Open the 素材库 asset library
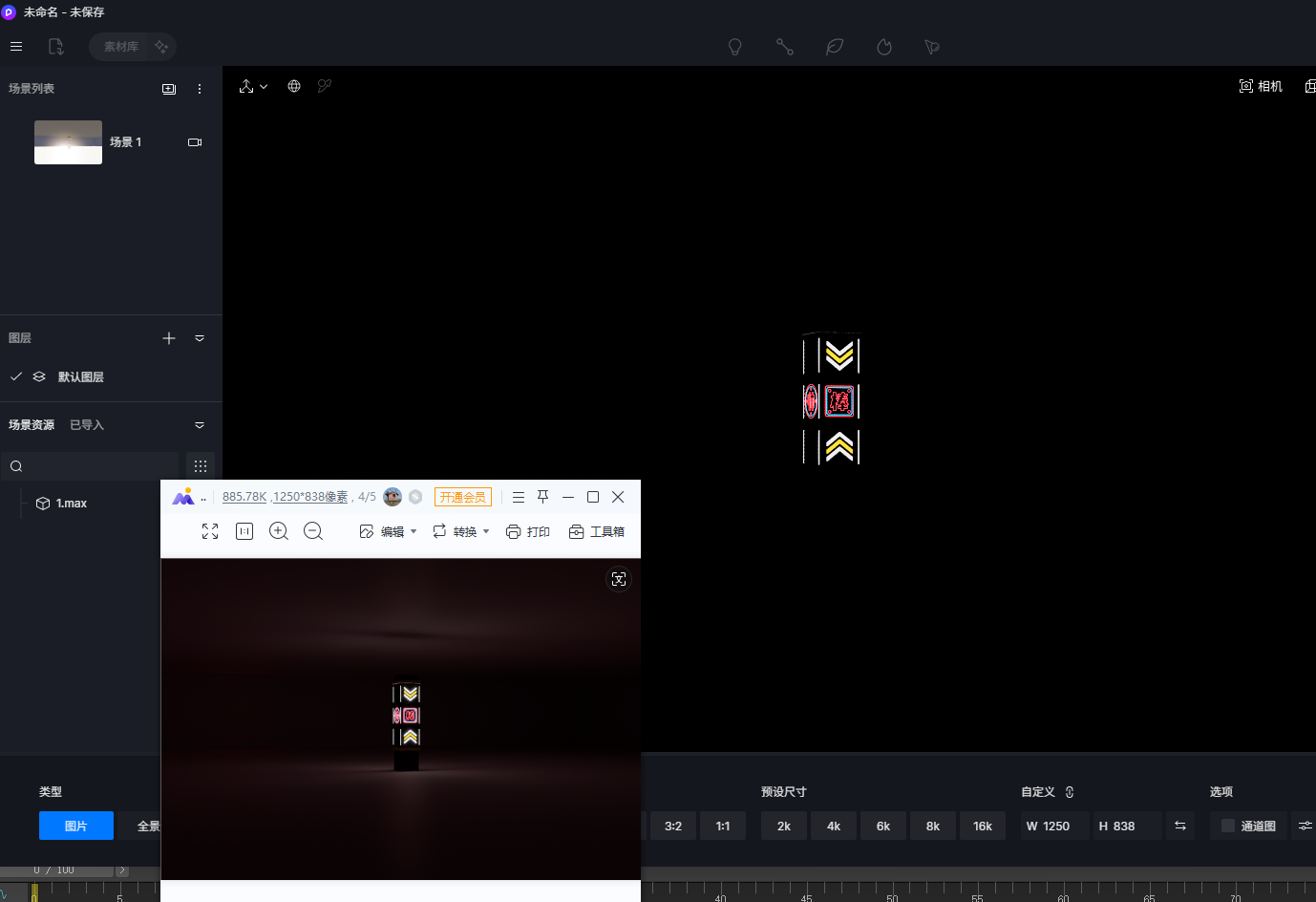Viewport: 1316px width, 902px height. 120,46
